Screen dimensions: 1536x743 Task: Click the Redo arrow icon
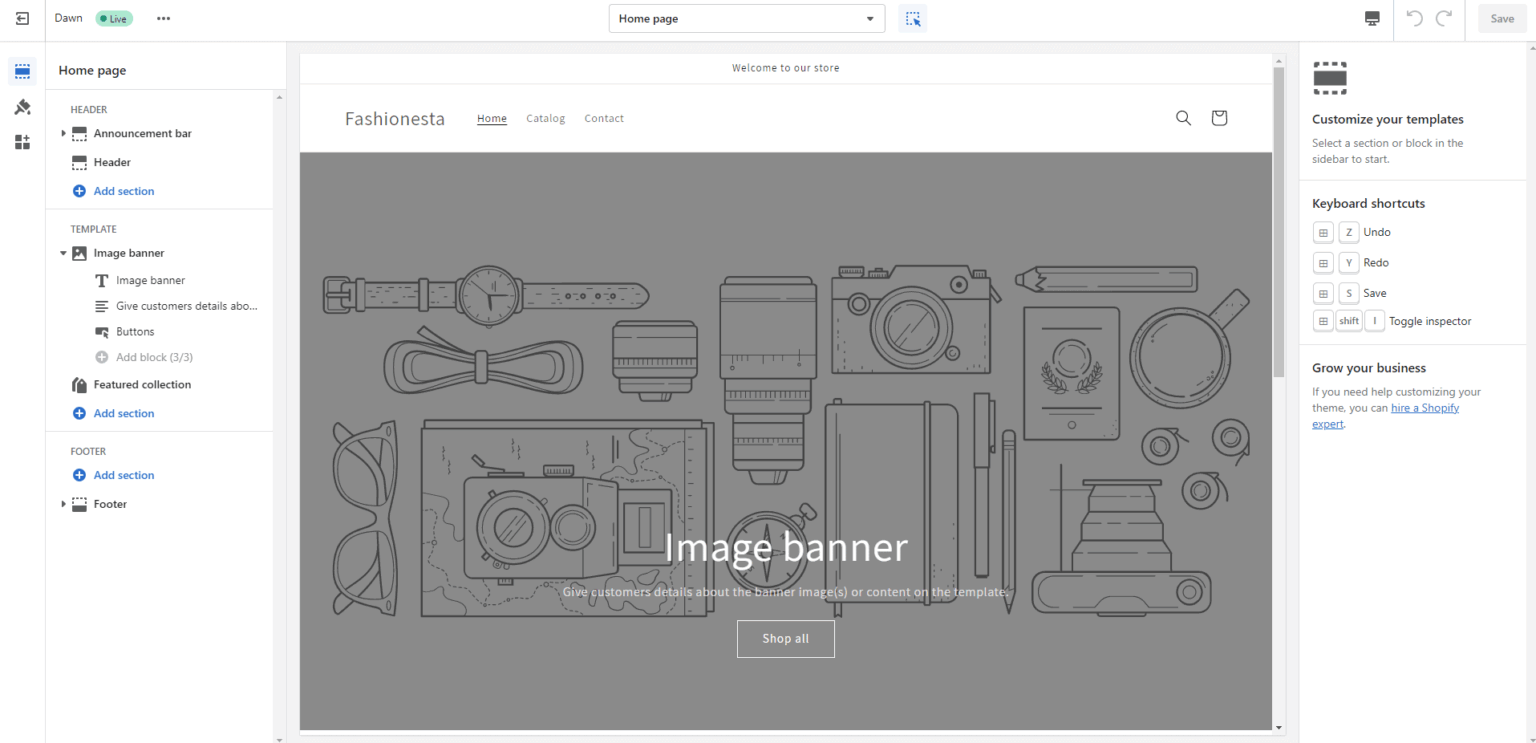pyautogui.click(x=1443, y=19)
